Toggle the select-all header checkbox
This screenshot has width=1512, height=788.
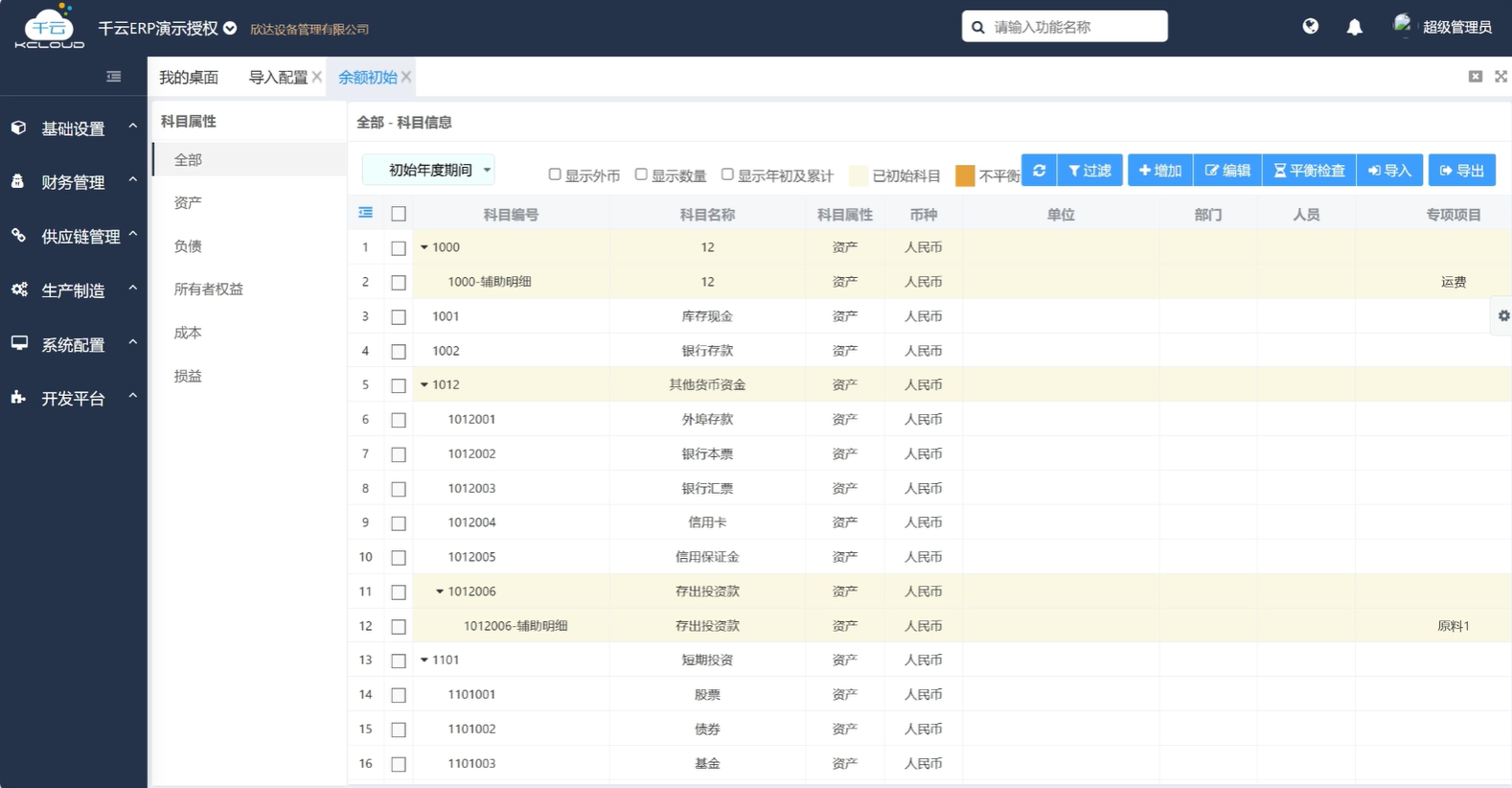399,214
